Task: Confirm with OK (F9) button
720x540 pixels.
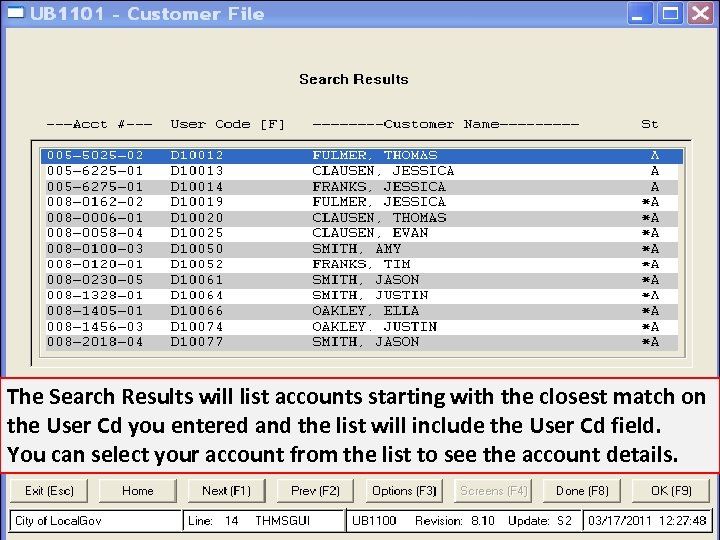Action: pyautogui.click(x=671, y=491)
